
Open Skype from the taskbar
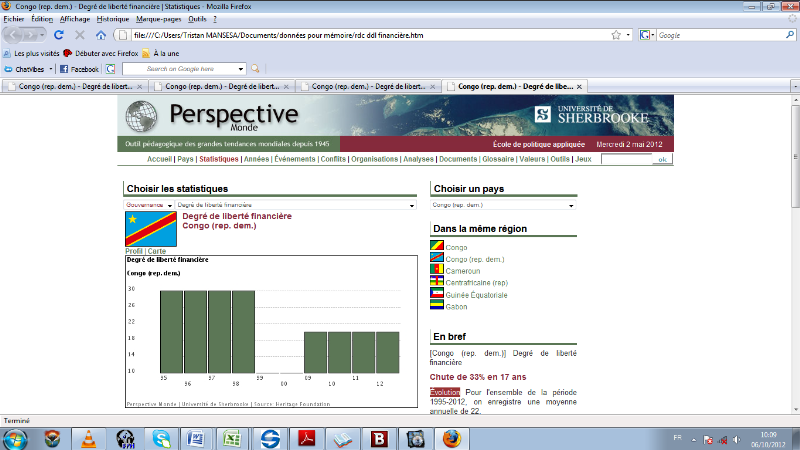[161, 438]
